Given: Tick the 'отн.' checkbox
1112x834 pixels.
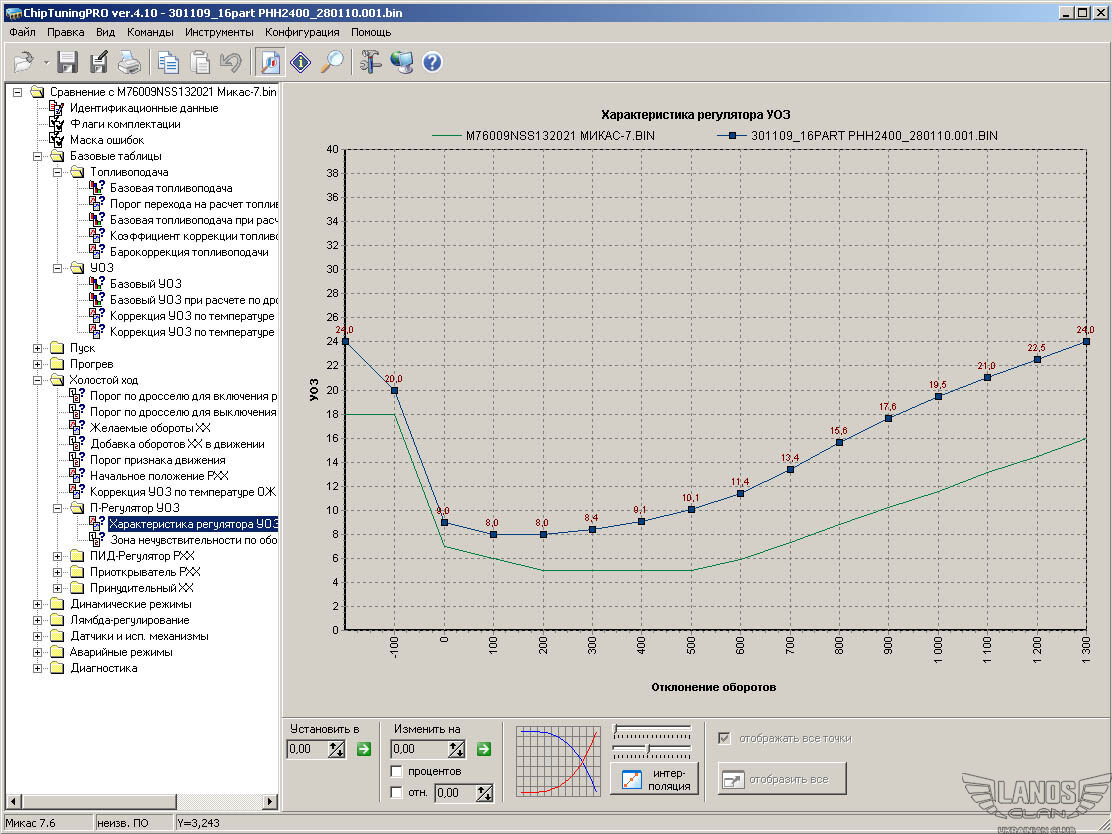Looking at the screenshot, I should [397, 793].
